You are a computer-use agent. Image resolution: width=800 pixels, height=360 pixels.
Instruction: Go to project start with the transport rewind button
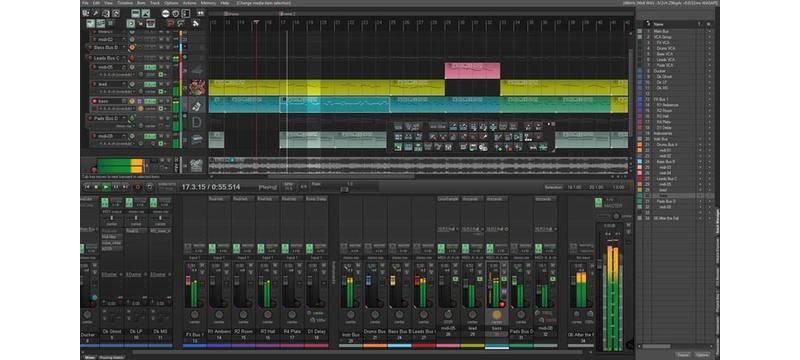pos(87,187)
